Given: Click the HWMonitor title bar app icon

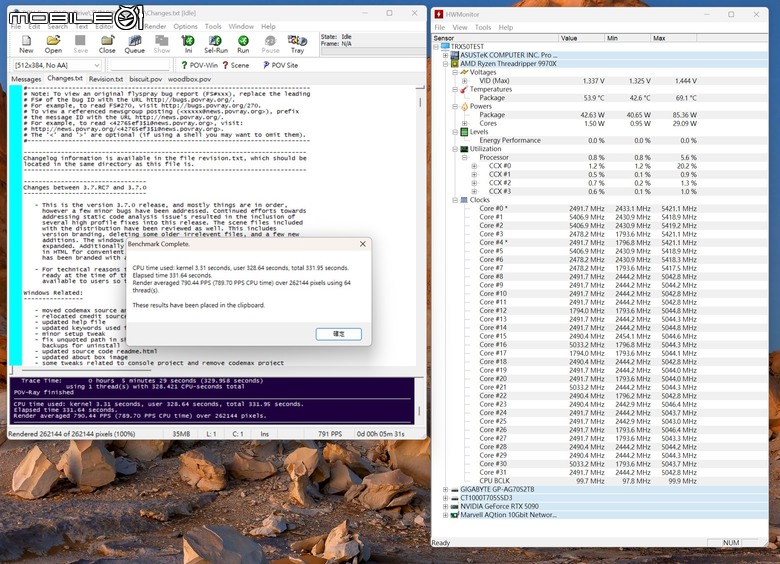Looking at the screenshot, I should [439, 14].
